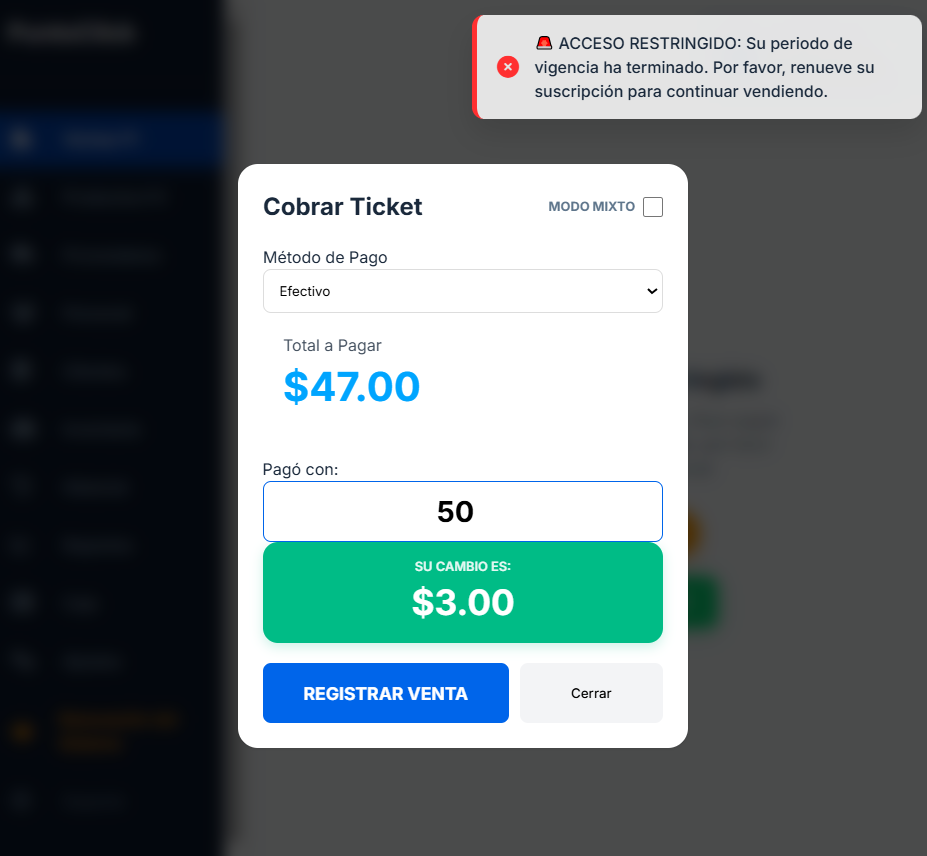
Task: Click the chevron on the payment method selector
Action: click(x=651, y=290)
